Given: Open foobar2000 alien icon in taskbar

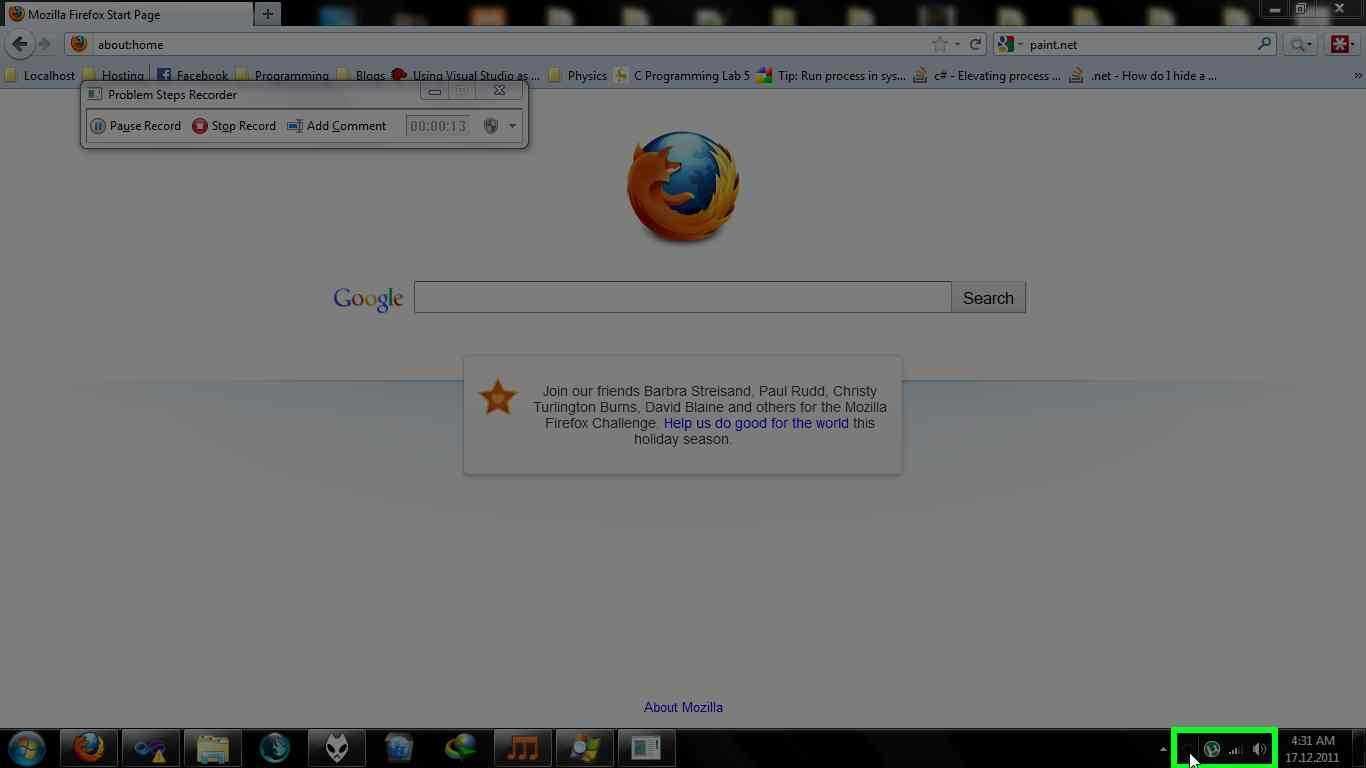Looking at the screenshot, I should point(337,748).
